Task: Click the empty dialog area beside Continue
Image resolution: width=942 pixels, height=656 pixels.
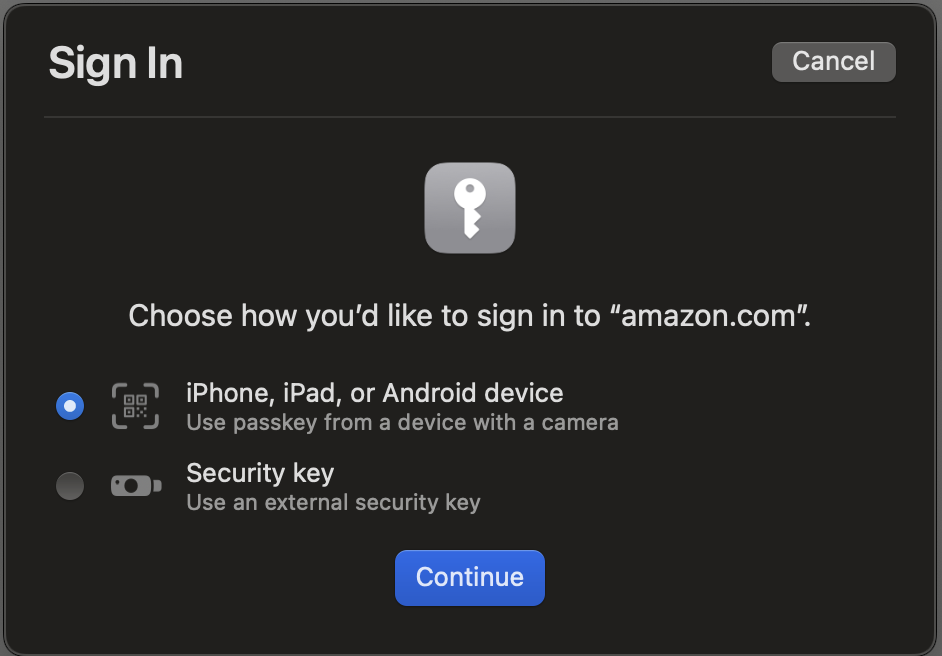Action: click(721, 577)
